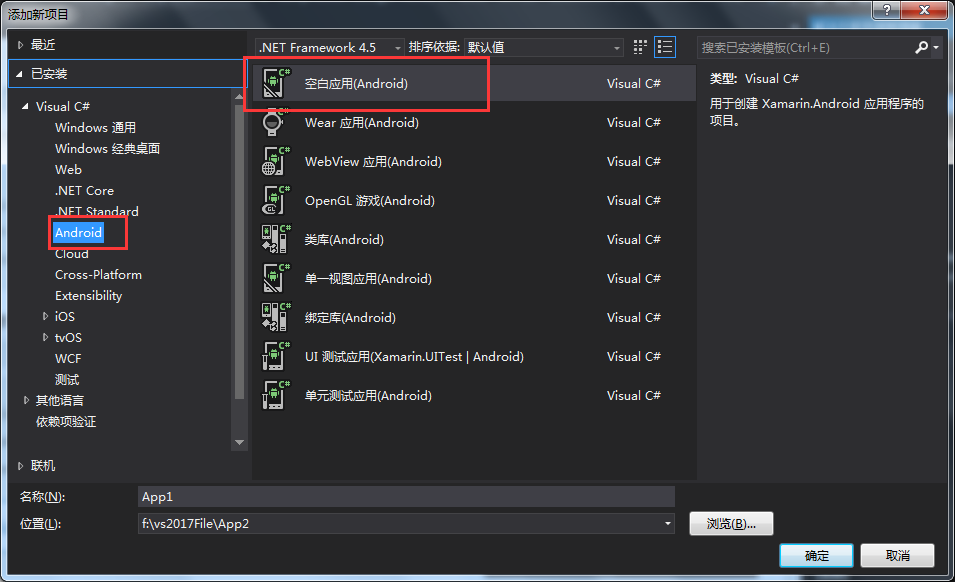Click the UI 测试应用 Xamarin.UITest template icon

click(x=275, y=356)
